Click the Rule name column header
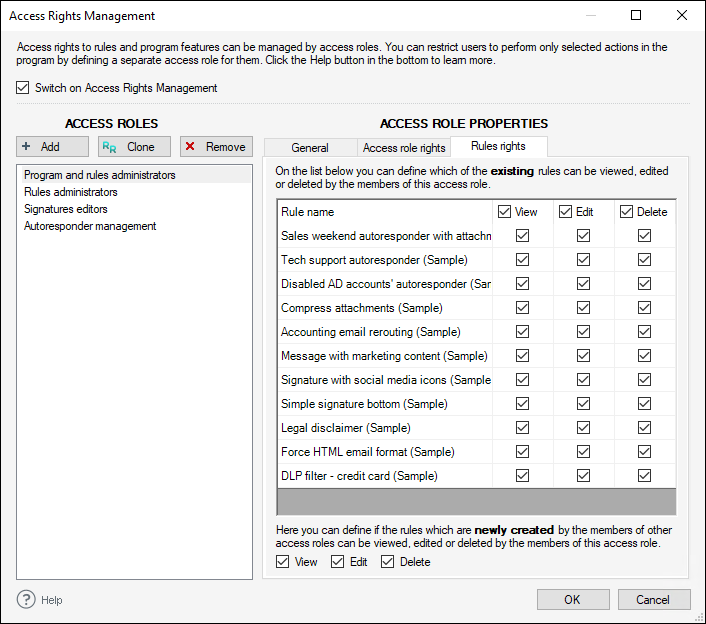The width and height of the screenshot is (706, 624). pos(385,212)
